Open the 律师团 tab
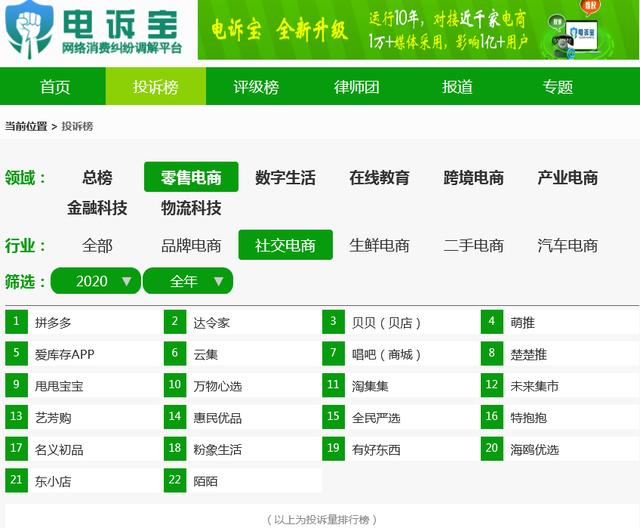The image size is (640, 528). pos(356,87)
